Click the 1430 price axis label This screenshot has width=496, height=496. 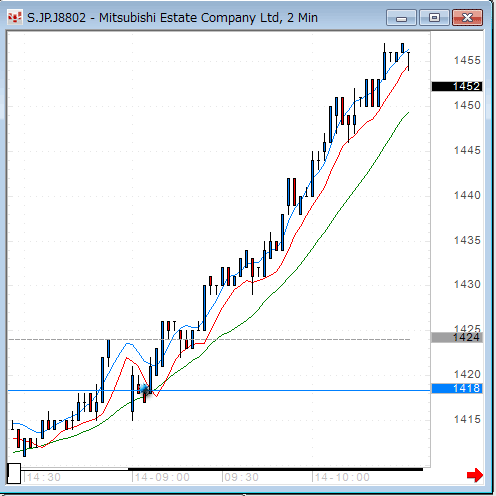point(467,284)
